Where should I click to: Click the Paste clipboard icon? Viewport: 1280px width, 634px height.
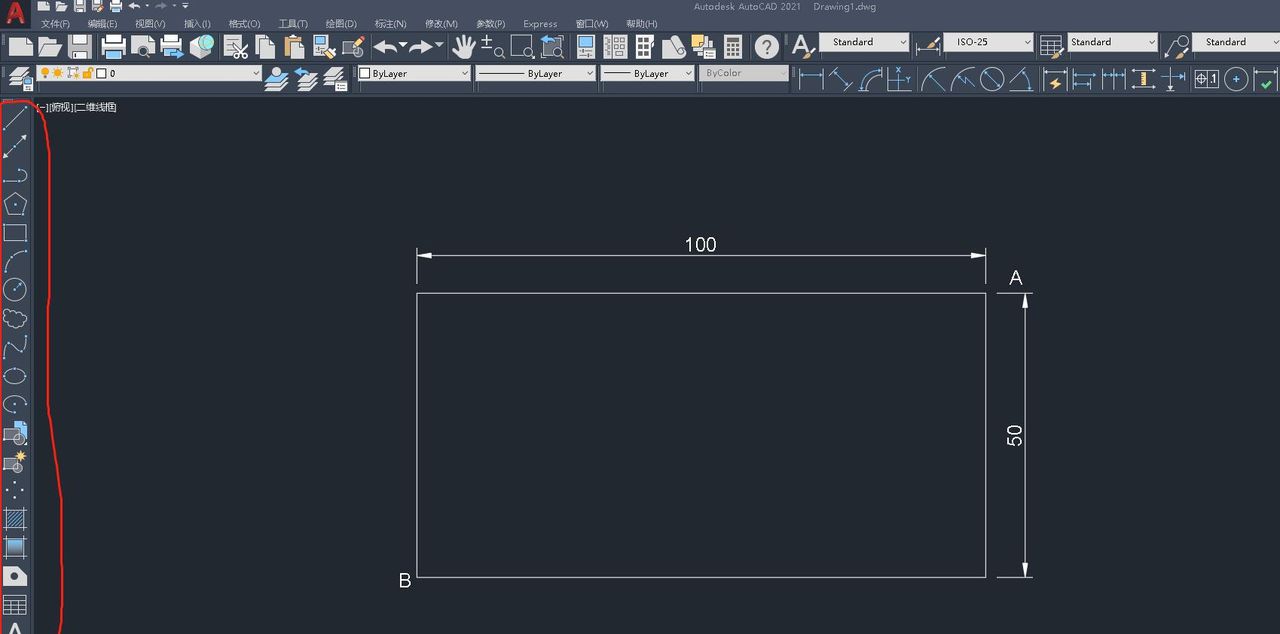click(x=294, y=46)
